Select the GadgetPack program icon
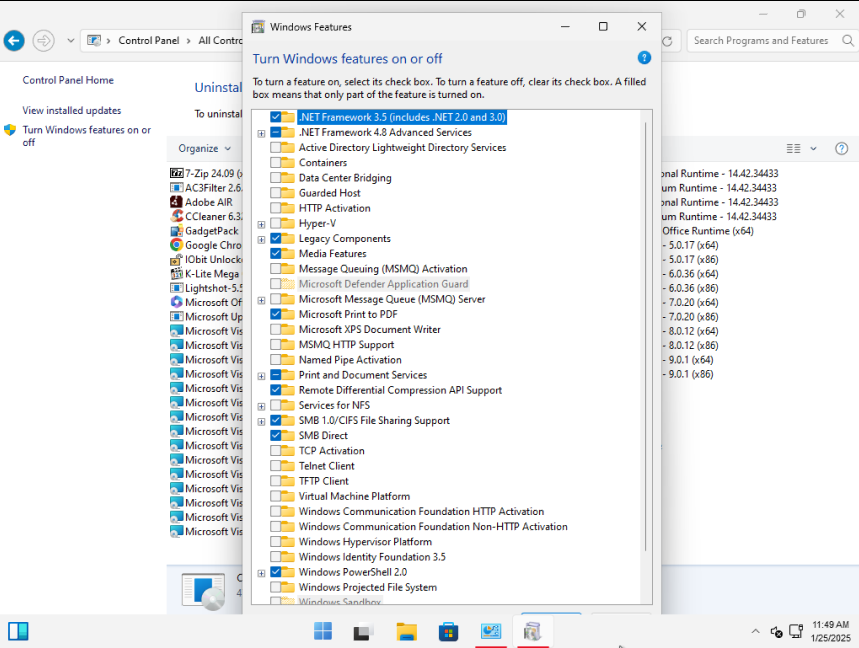This screenshot has width=859, height=648. coord(176,231)
